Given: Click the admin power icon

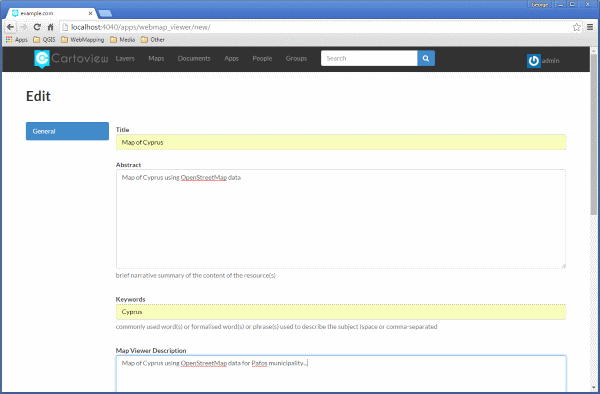Looking at the screenshot, I should (533, 61).
